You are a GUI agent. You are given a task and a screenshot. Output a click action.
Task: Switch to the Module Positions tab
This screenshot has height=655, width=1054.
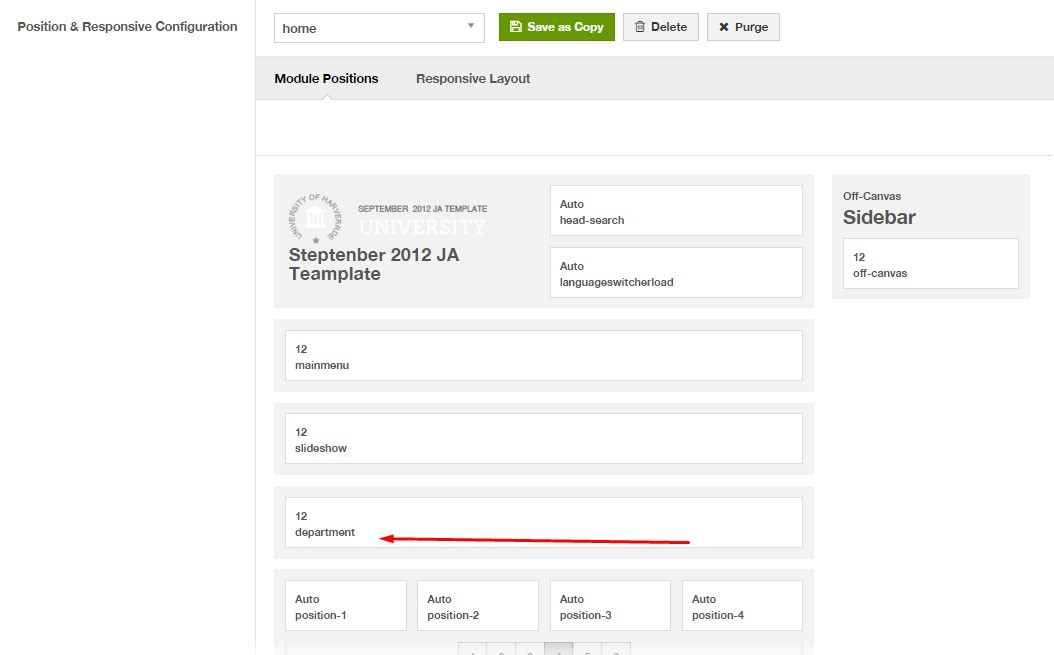[x=326, y=79]
